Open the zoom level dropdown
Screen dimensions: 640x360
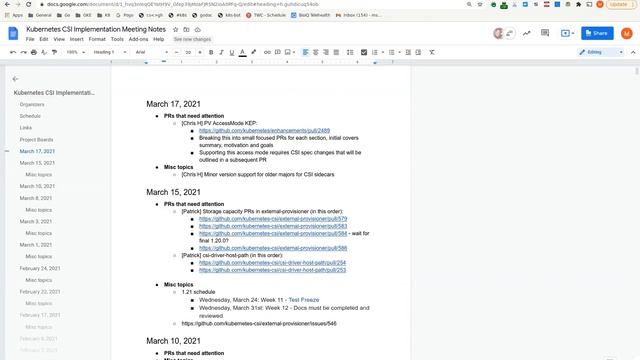click(x=76, y=52)
